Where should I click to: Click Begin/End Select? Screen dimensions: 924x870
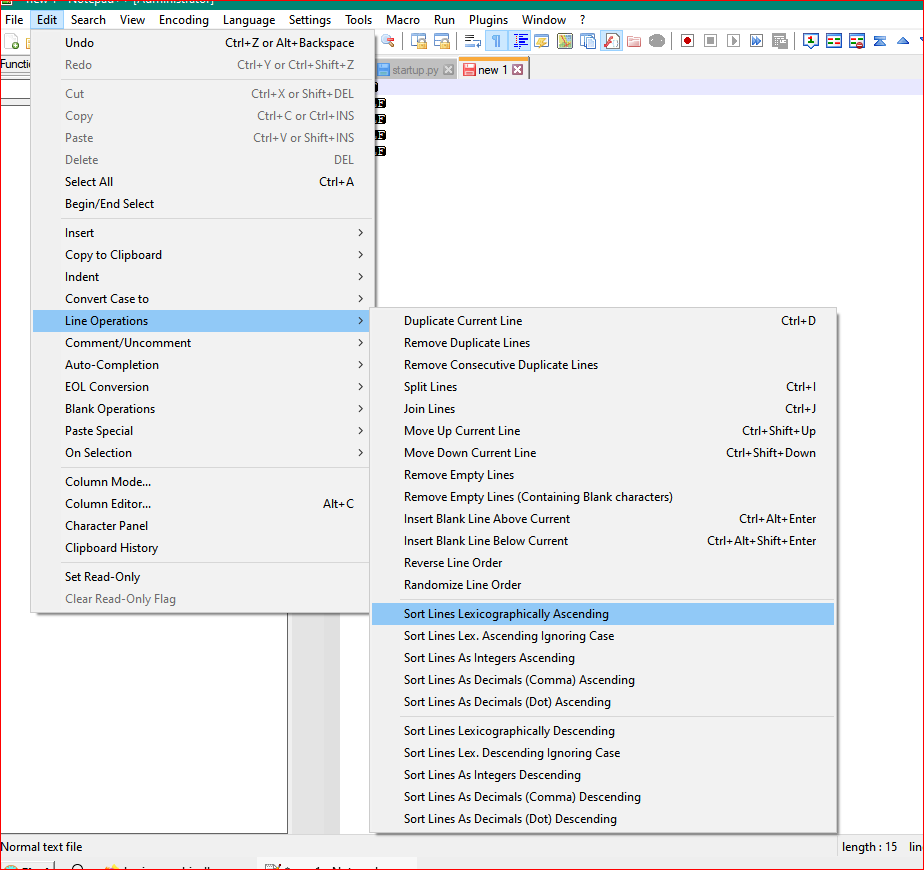click(203, 203)
